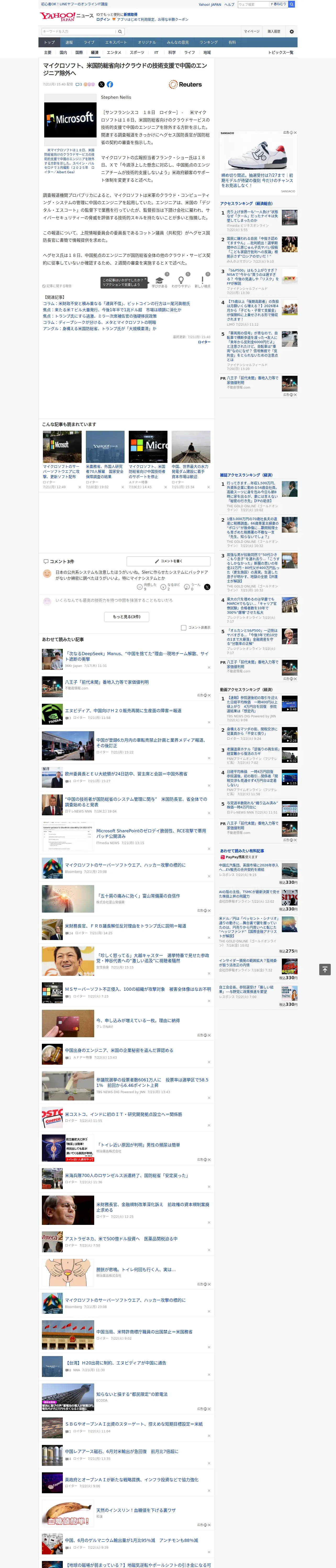Open マイページ link

[x=251, y=31]
